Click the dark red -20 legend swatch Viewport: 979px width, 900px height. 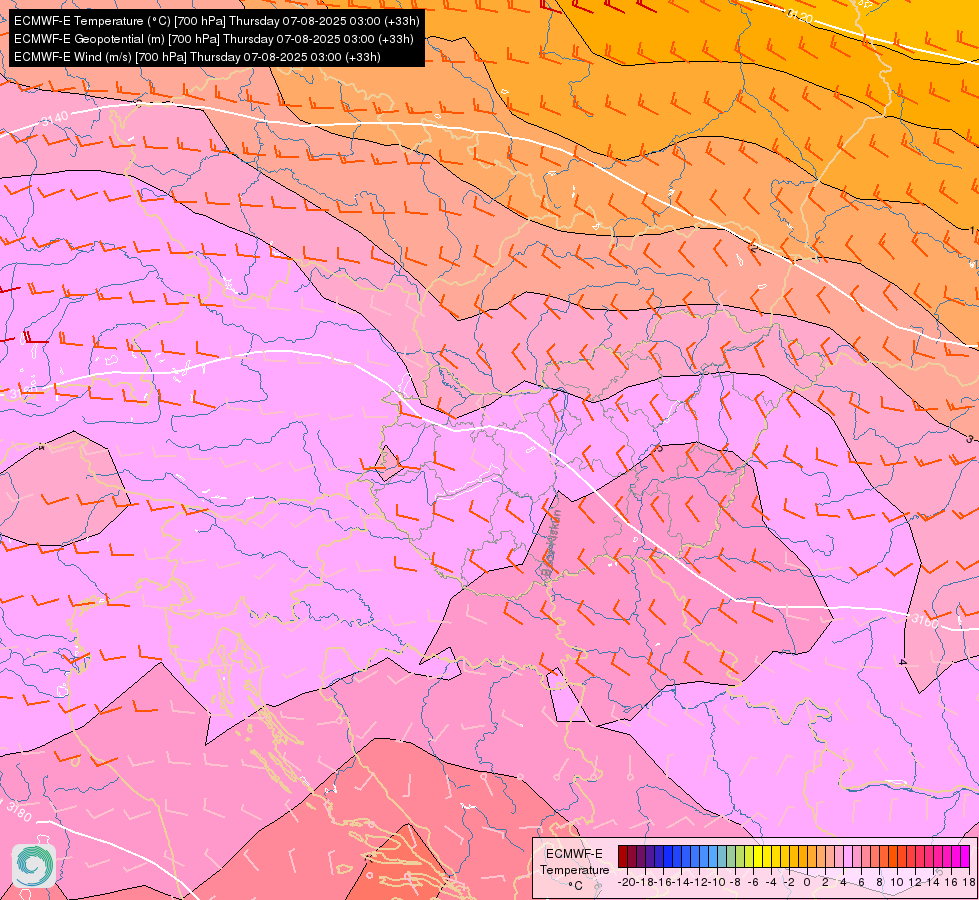[x=623, y=856]
